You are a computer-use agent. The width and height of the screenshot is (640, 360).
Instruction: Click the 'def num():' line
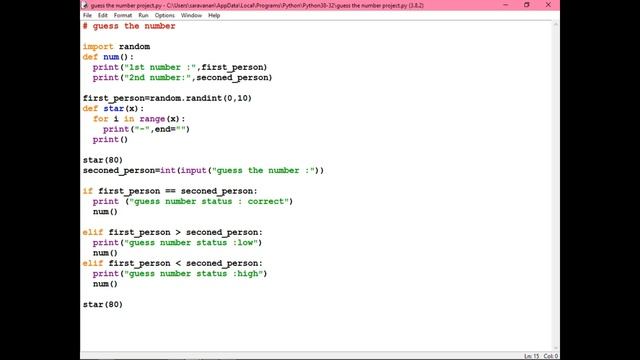108,57
